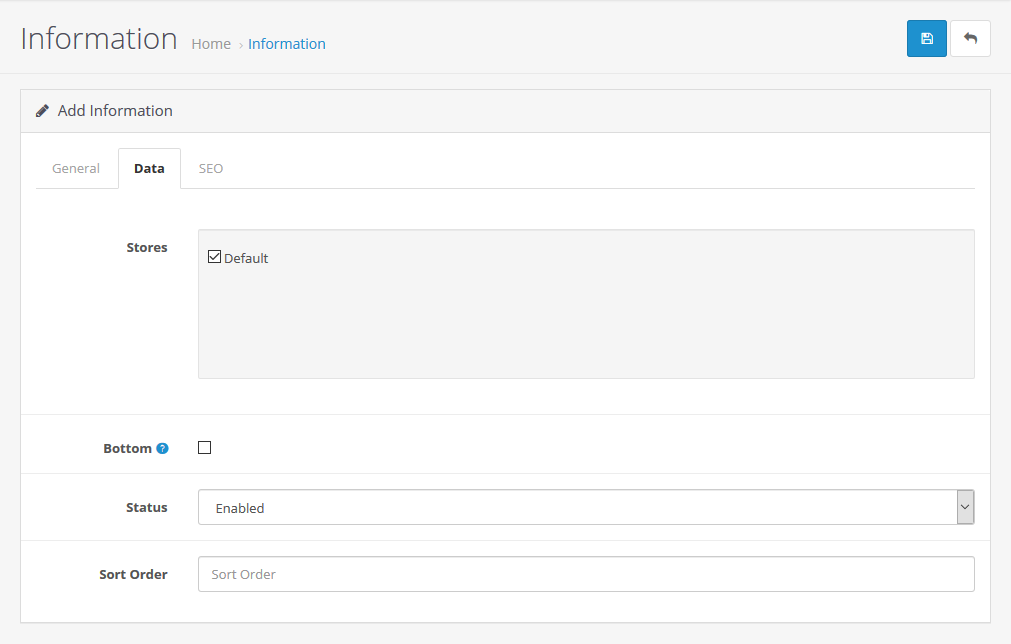Image resolution: width=1011 pixels, height=644 pixels.
Task: Tick the Bottom checkbox
Action: pos(204,447)
